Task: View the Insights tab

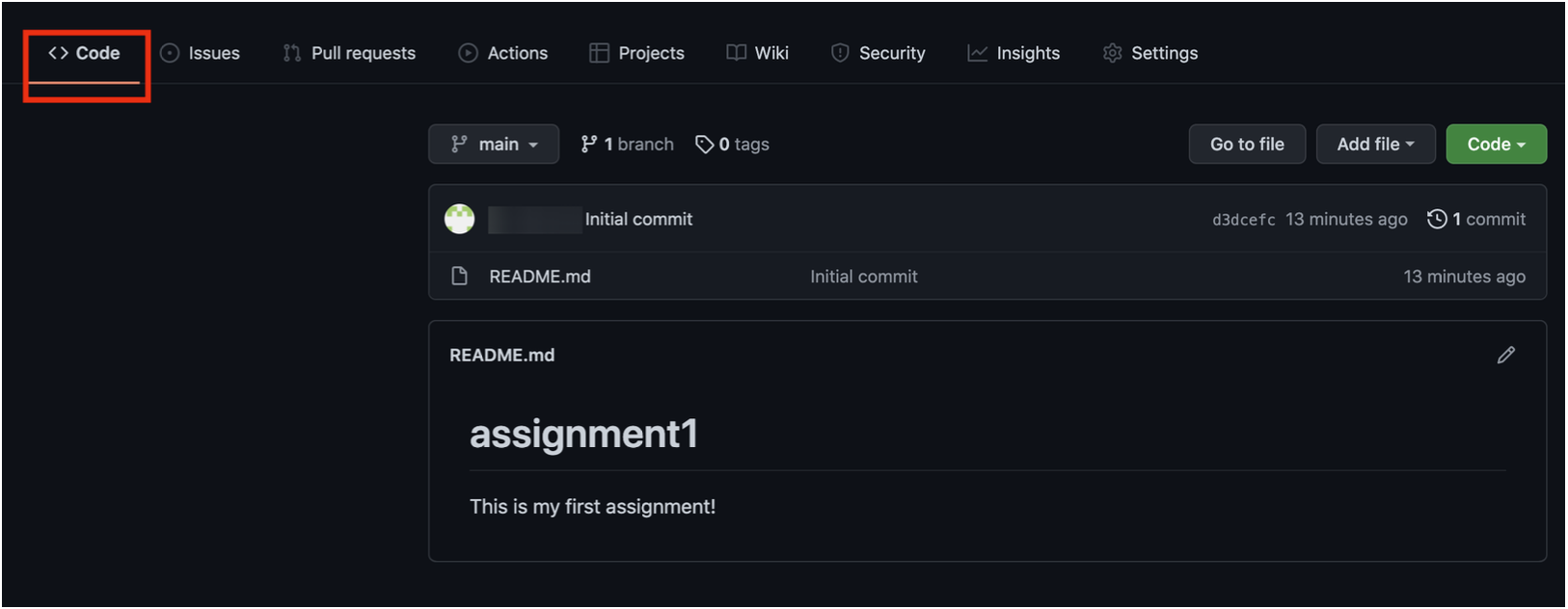Action: pos(1014,53)
